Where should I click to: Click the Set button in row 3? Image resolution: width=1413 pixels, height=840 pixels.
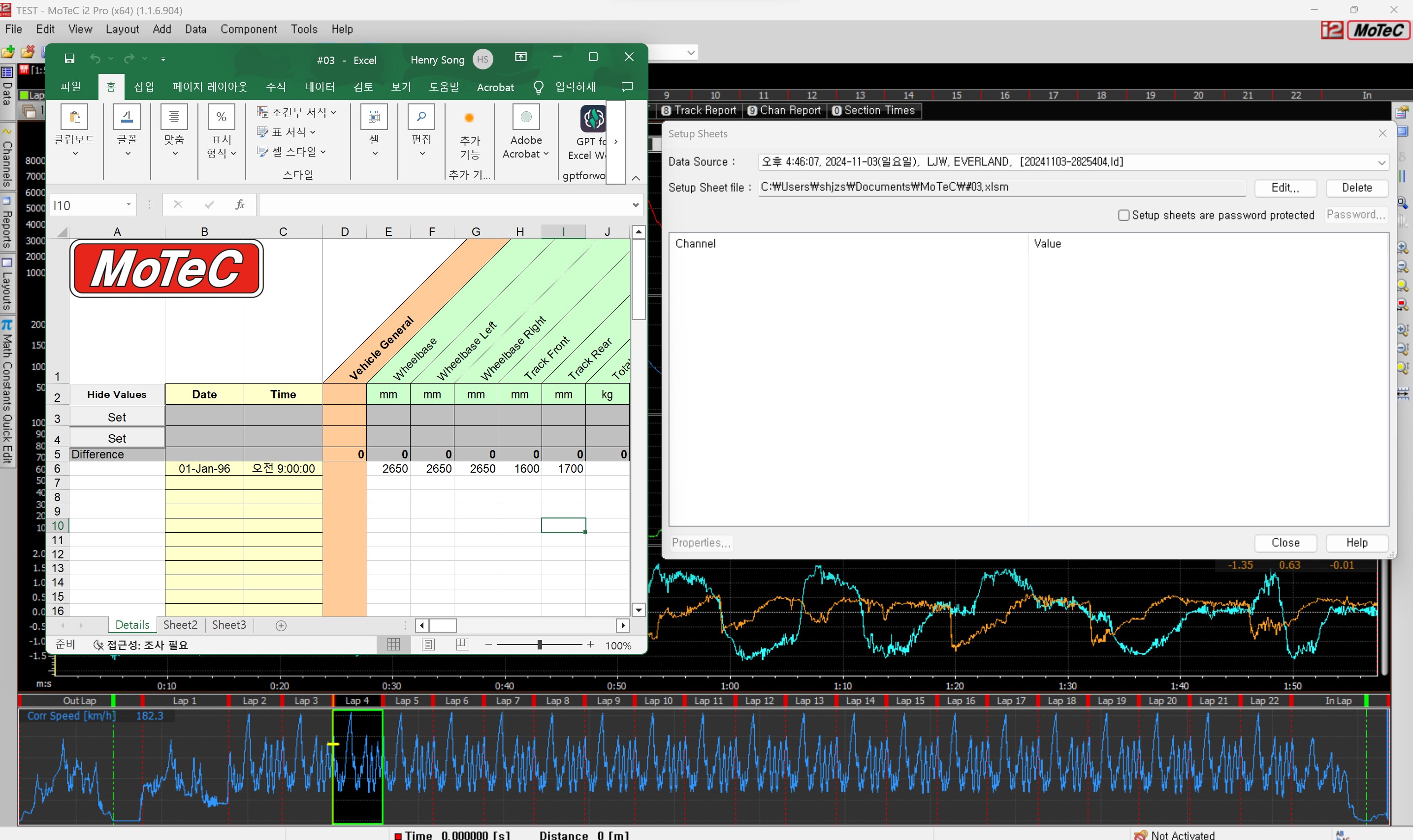click(x=117, y=417)
